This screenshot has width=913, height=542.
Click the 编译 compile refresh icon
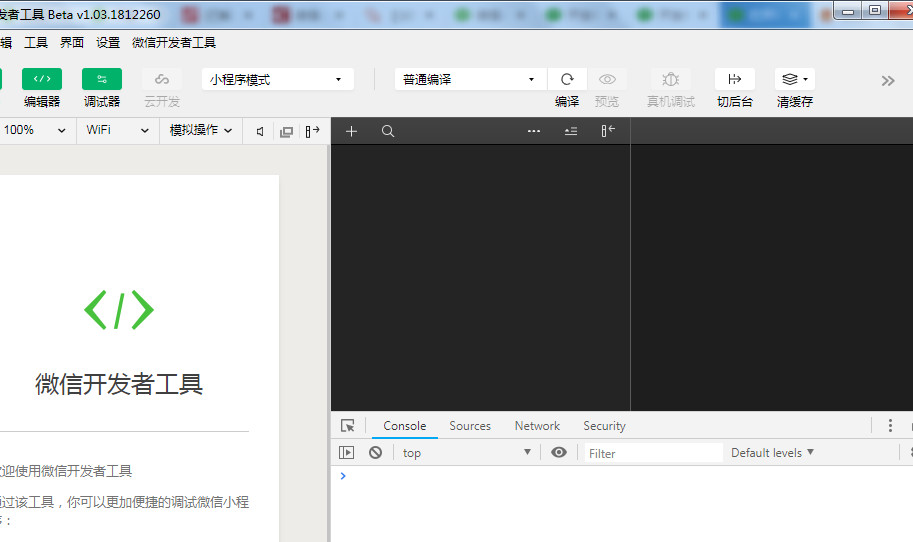coord(567,79)
